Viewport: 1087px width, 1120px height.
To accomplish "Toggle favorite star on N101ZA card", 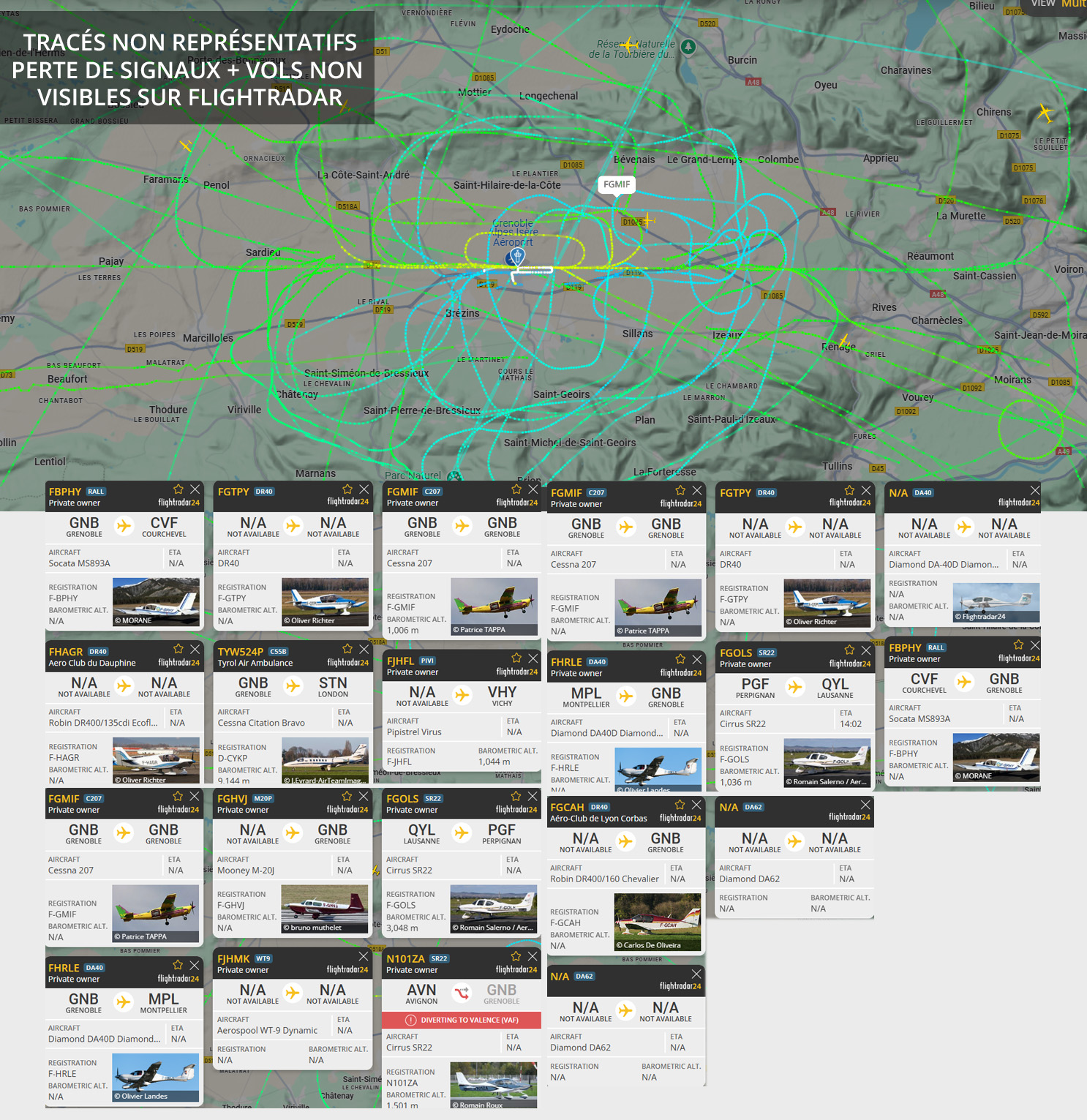I will [x=516, y=956].
